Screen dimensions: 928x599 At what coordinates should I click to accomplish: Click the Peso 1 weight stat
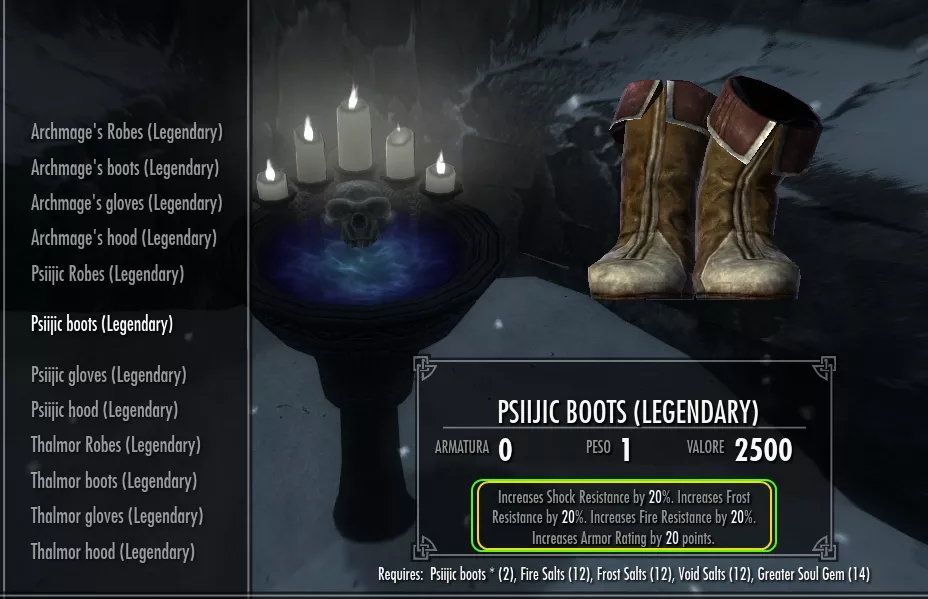tap(608, 450)
